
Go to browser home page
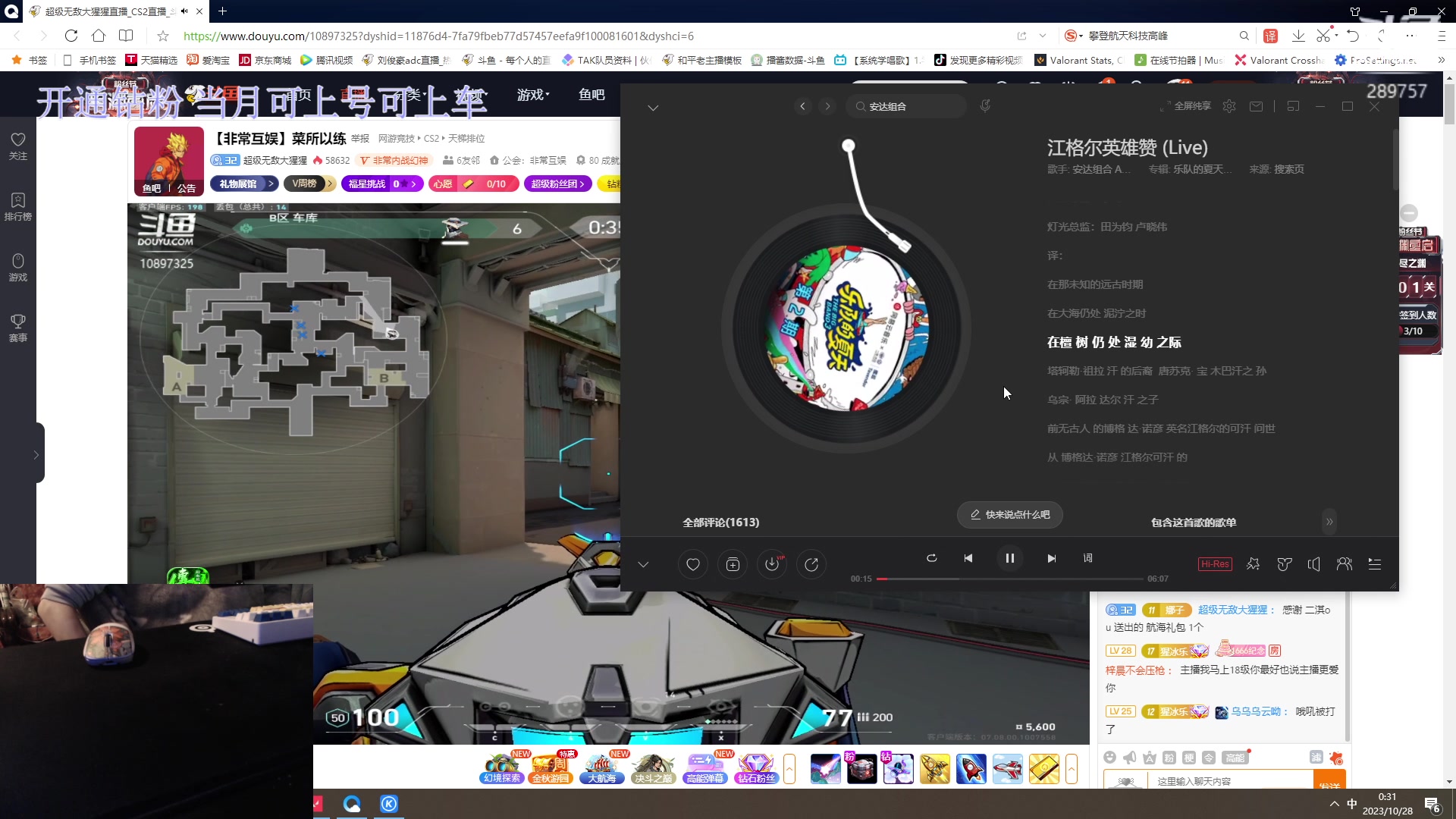[x=99, y=36]
